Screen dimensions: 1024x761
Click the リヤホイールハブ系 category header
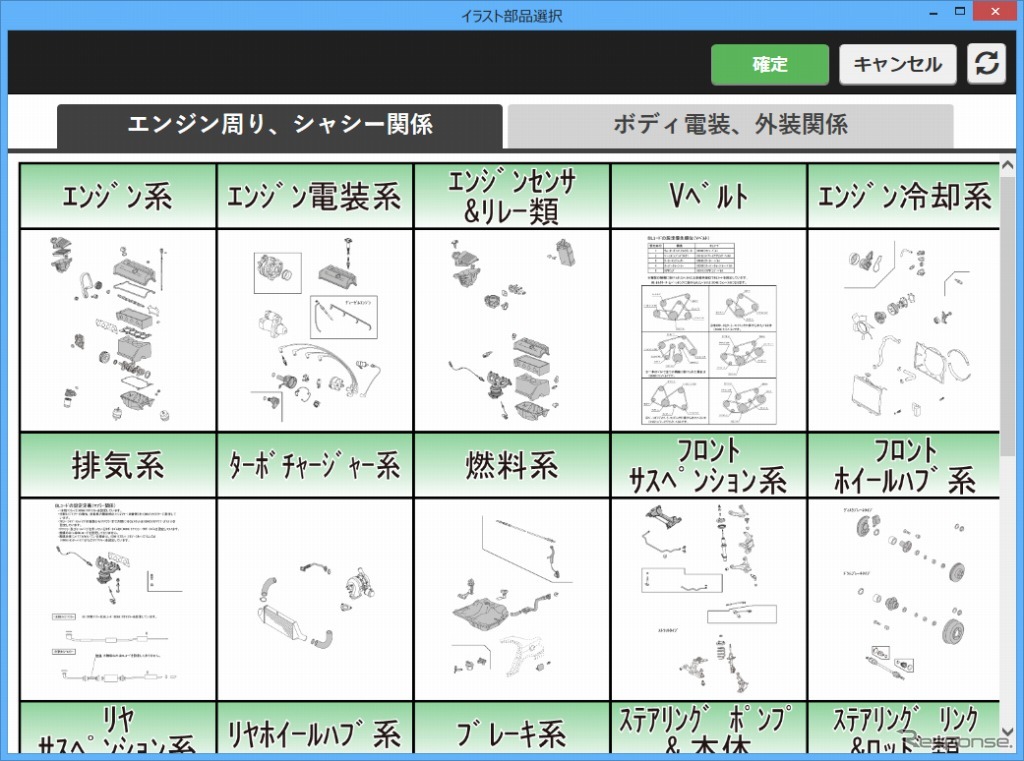315,732
